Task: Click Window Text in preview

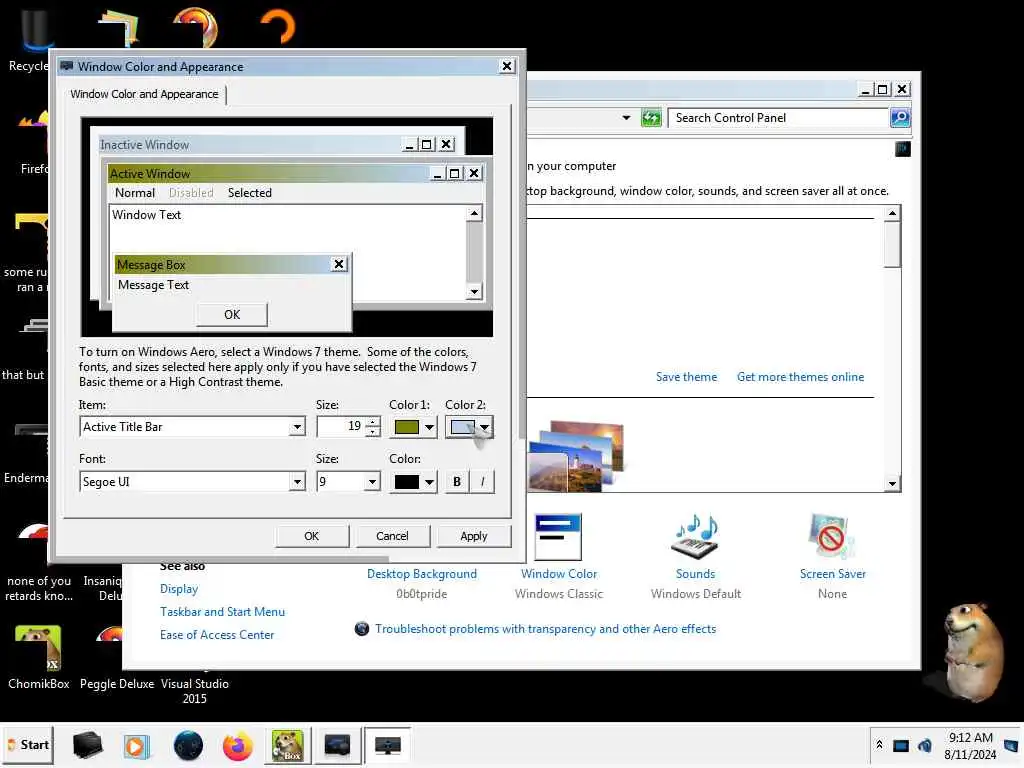Action: point(146,215)
